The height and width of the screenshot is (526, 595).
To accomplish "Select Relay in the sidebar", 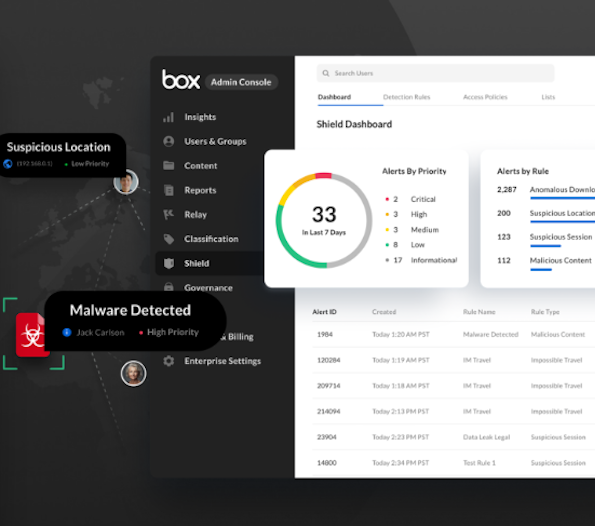I will (196, 215).
